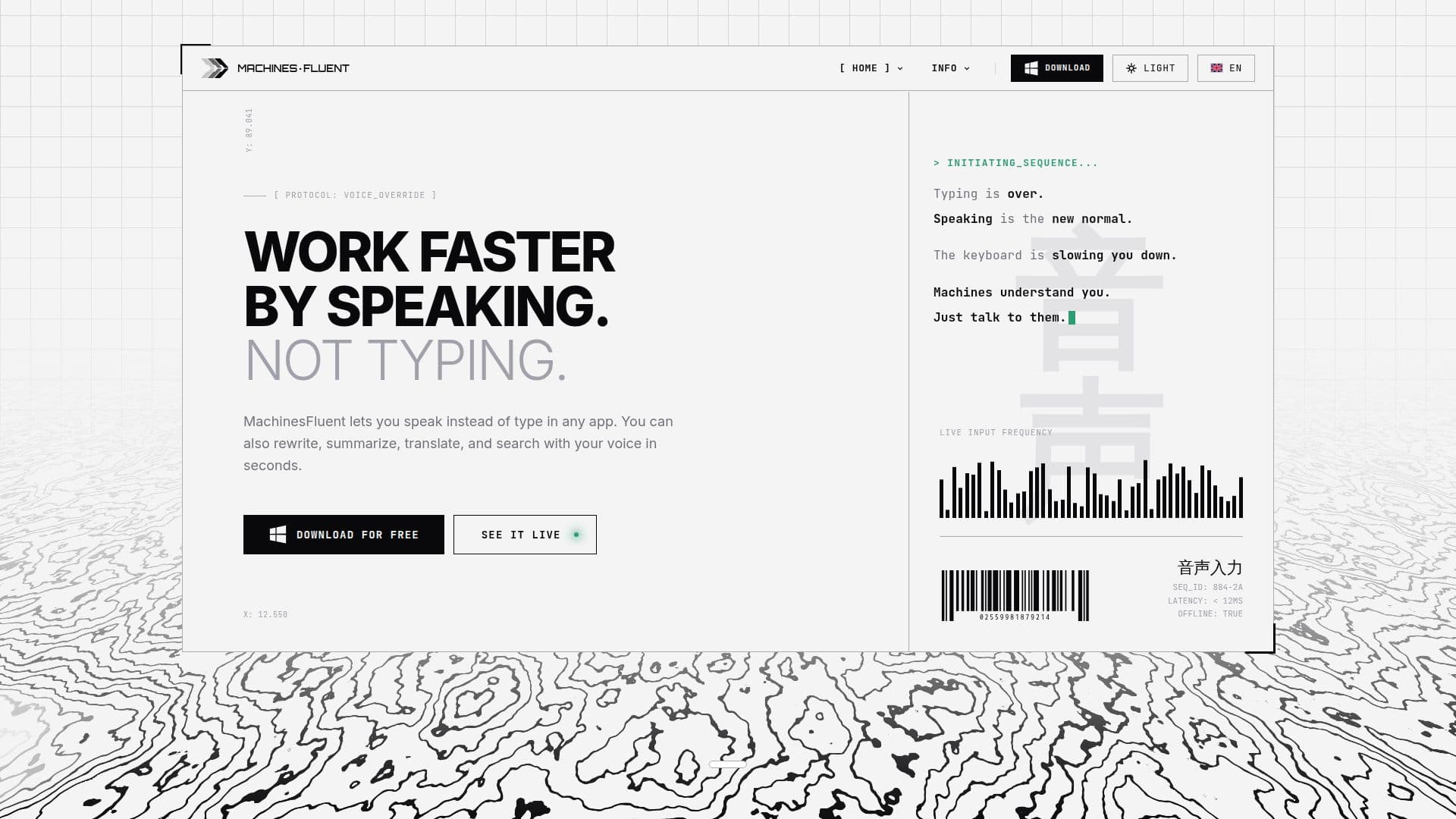Click the 'SEQ_ID: 884-2A' text
Screen dimensions: 1456x819
pyautogui.click(x=1207, y=588)
